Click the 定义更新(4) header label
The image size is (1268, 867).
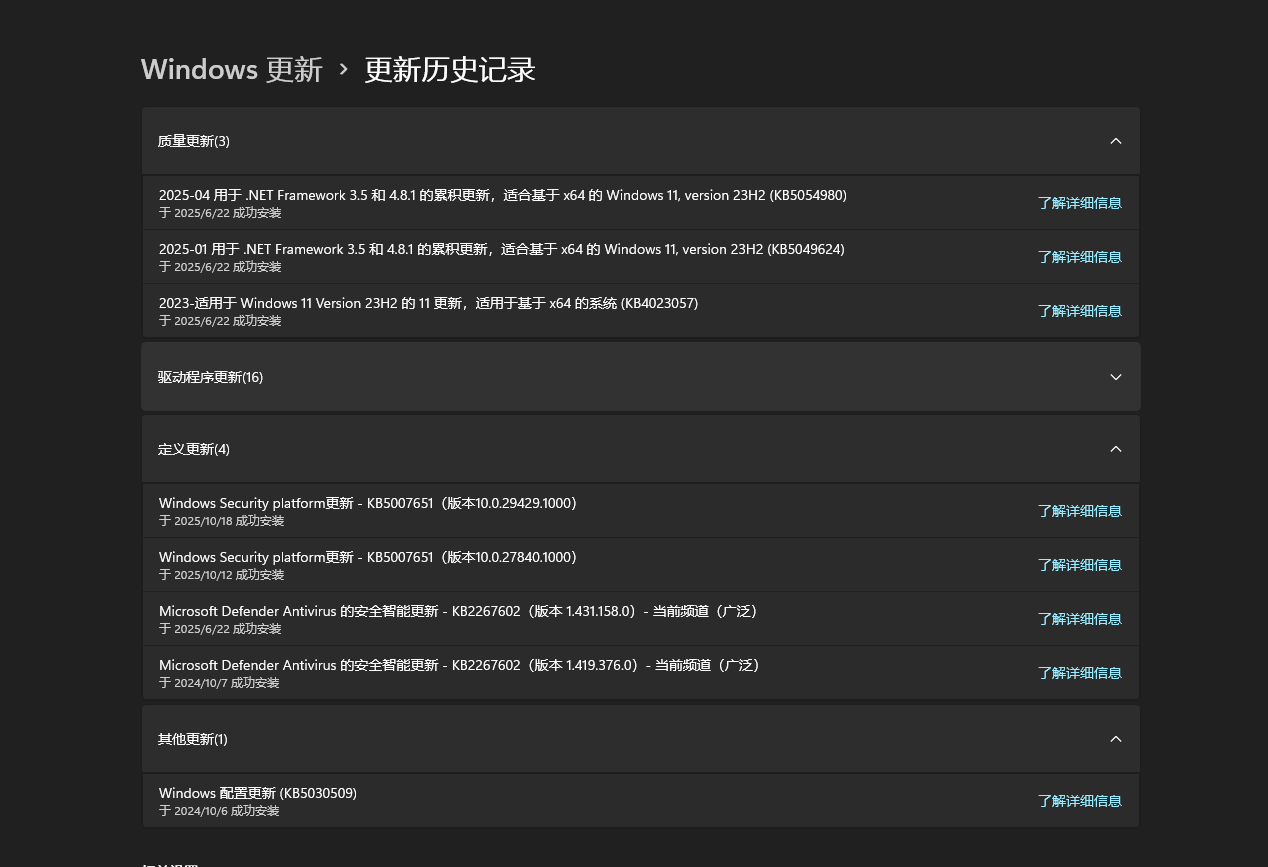point(194,449)
